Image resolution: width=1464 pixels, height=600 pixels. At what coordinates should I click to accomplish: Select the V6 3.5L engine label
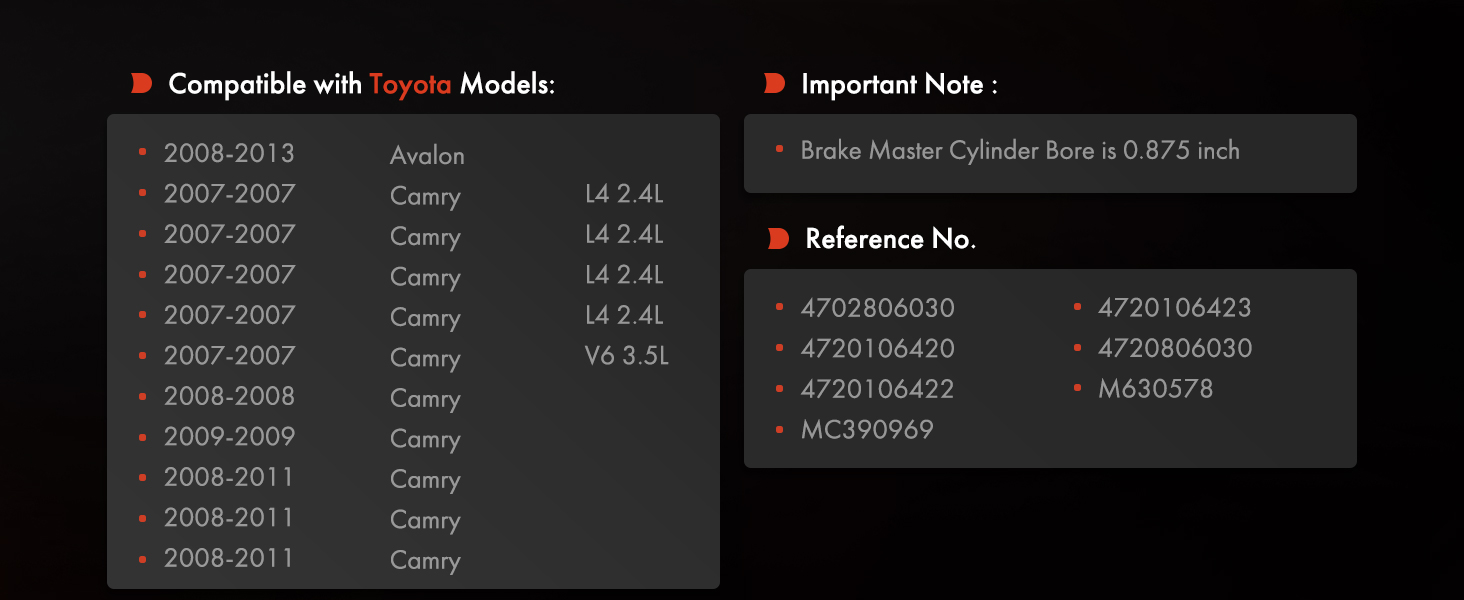(x=626, y=356)
